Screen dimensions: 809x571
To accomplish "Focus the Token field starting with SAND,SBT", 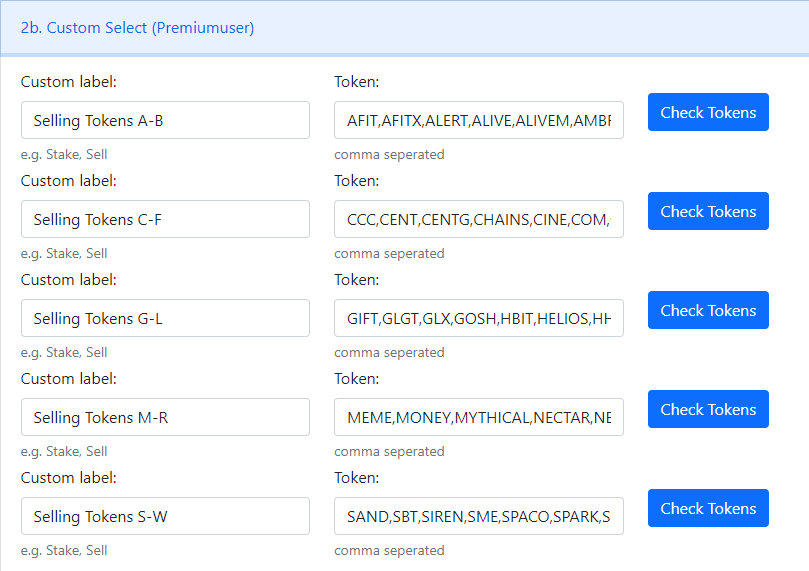I will [479, 516].
